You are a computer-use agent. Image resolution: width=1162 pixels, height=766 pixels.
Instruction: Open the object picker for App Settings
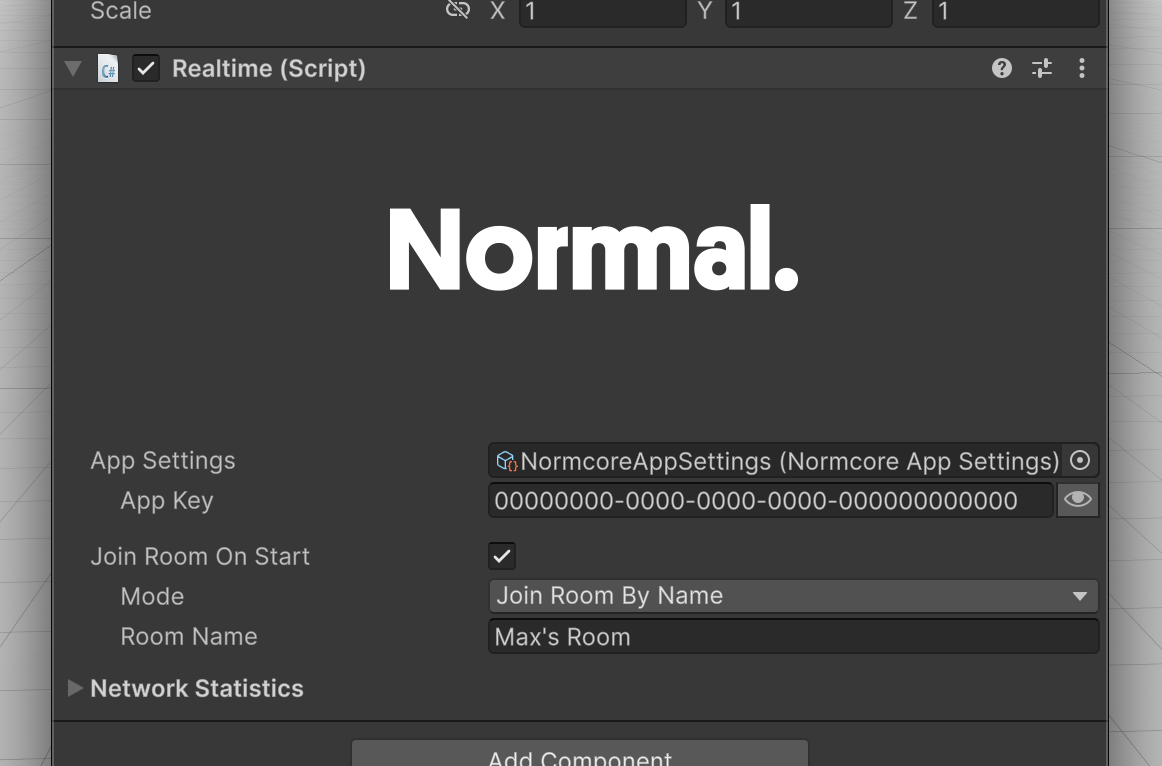(1080, 461)
